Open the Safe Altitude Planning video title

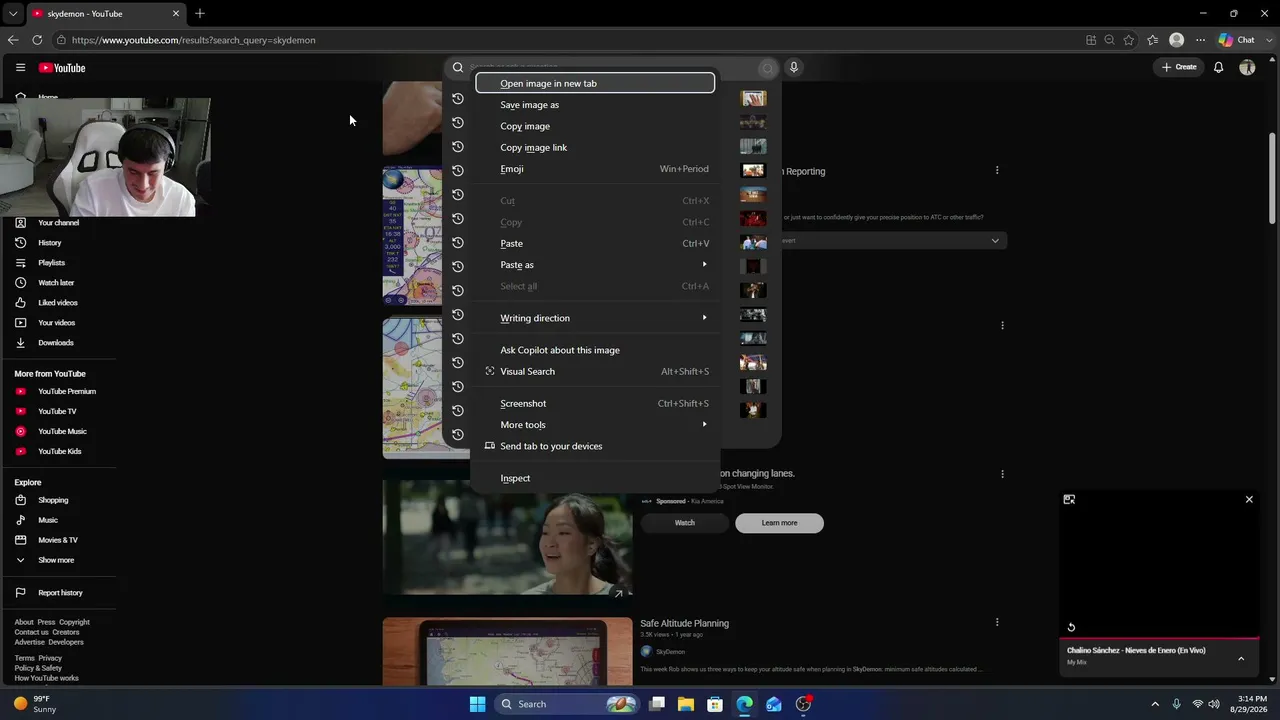pos(684,623)
